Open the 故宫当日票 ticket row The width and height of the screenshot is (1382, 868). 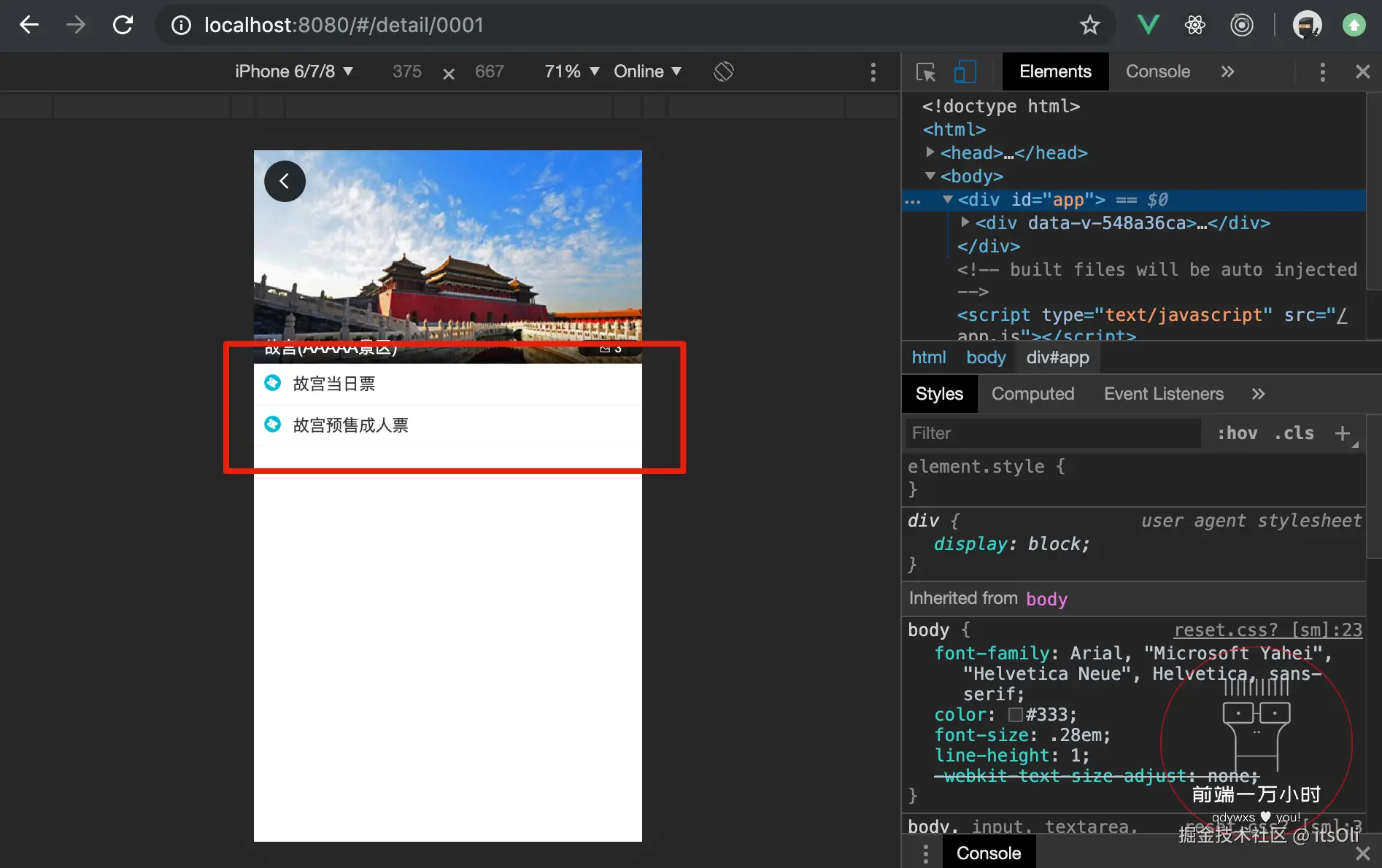(448, 384)
